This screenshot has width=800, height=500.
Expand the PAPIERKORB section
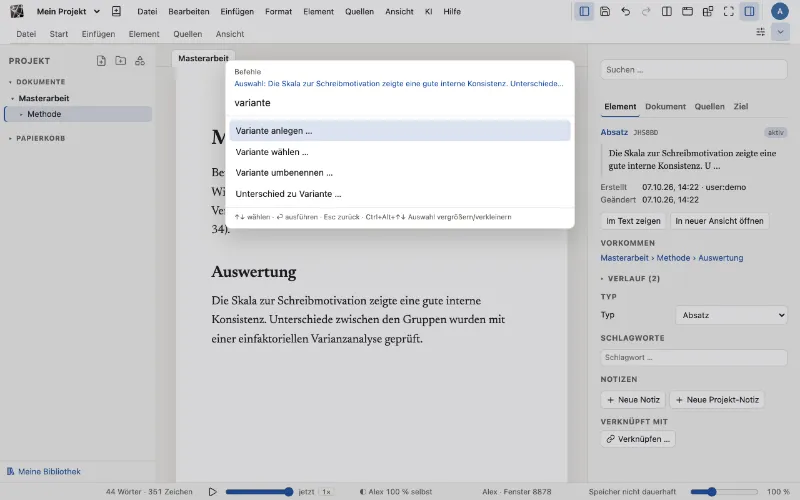click(x=10, y=138)
